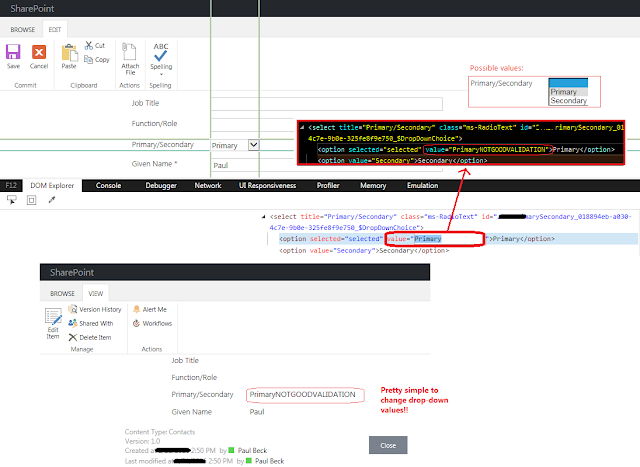This screenshot has height=467, width=640.
Task: Click the Function/Role input field
Action: pyautogui.click(x=253, y=124)
